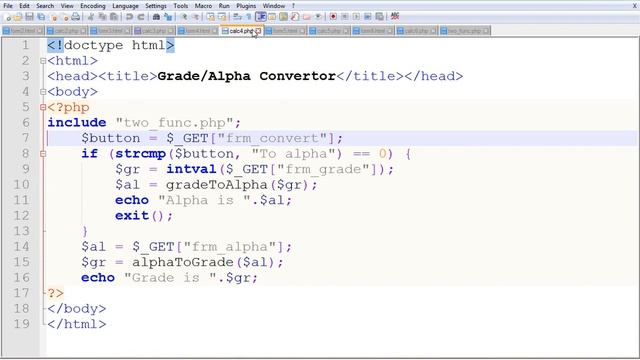
Task: Close the document using top-right X
Action: point(635,6)
